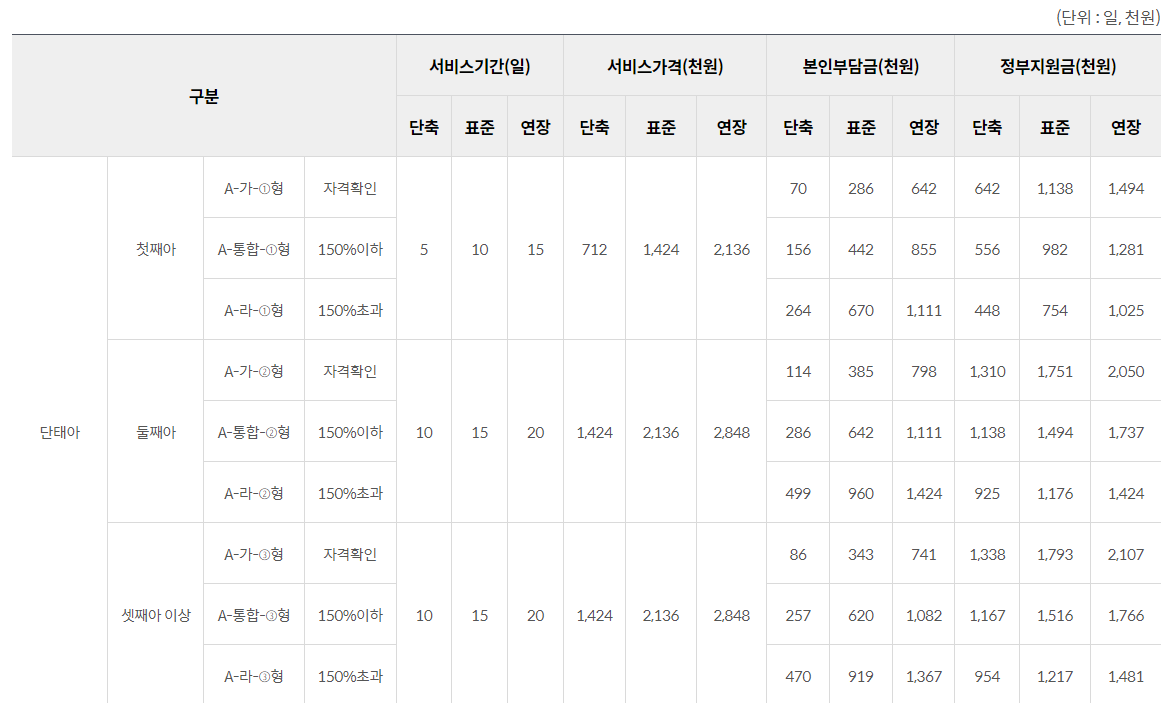The image size is (1170, 703).
Task: Select the subsidy value '982'
Action: (1055, 249)
